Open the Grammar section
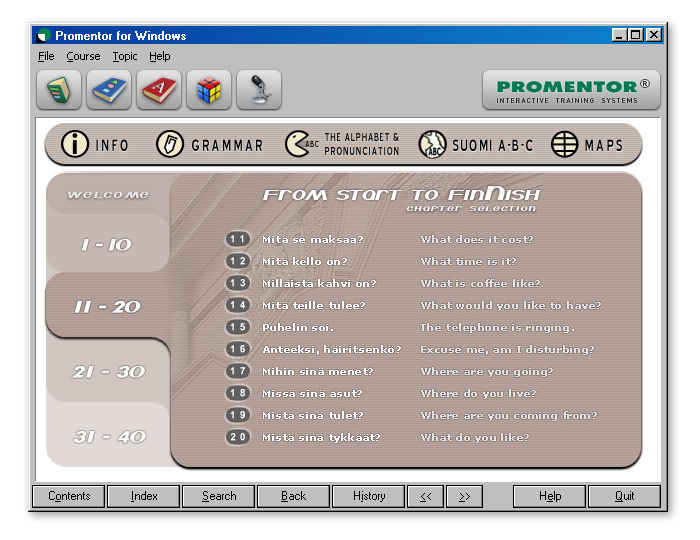The width and height of the screenshot is (700, 540). (210, 145)
